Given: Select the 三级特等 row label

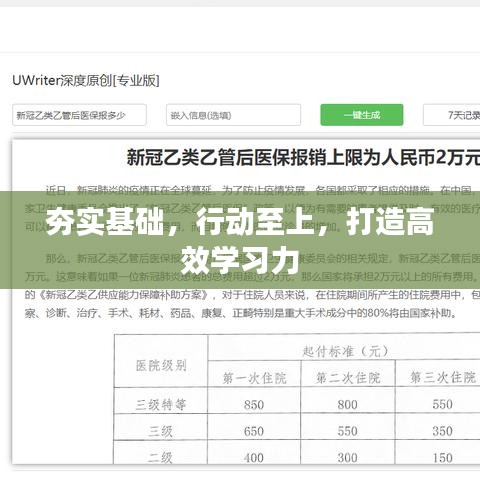Looking at the screenshot, I should [x=161, y=405].
